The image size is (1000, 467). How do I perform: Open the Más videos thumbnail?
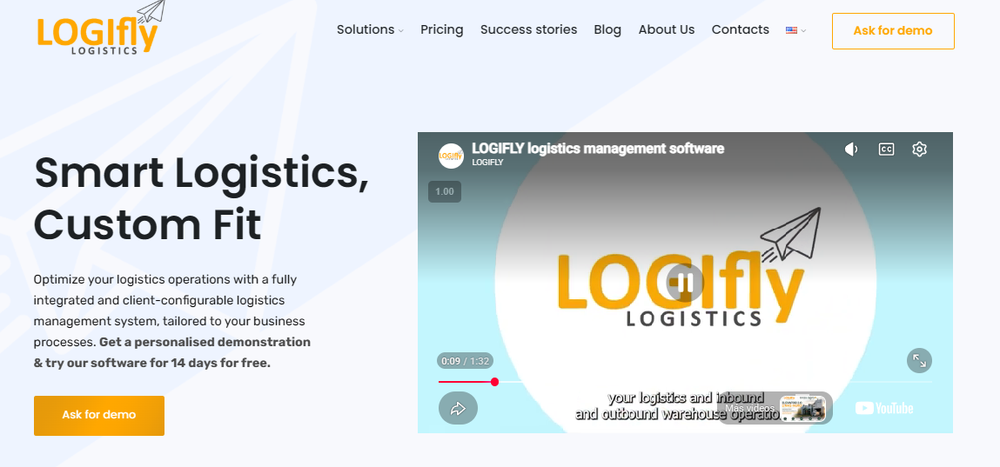tap(776, 408)
